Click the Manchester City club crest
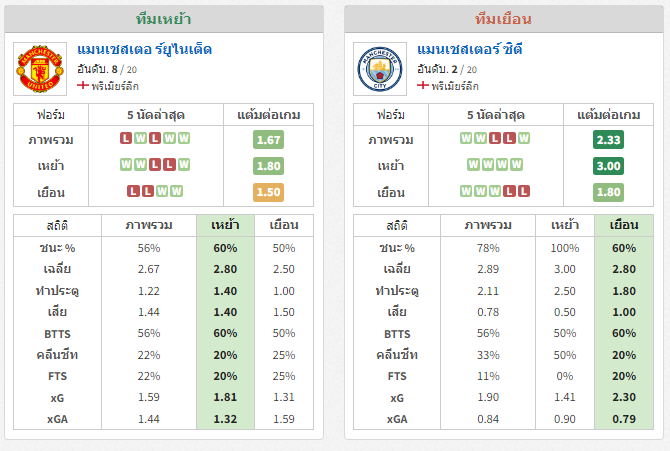This screenshot has height=451, width=670. click(380, 69)
